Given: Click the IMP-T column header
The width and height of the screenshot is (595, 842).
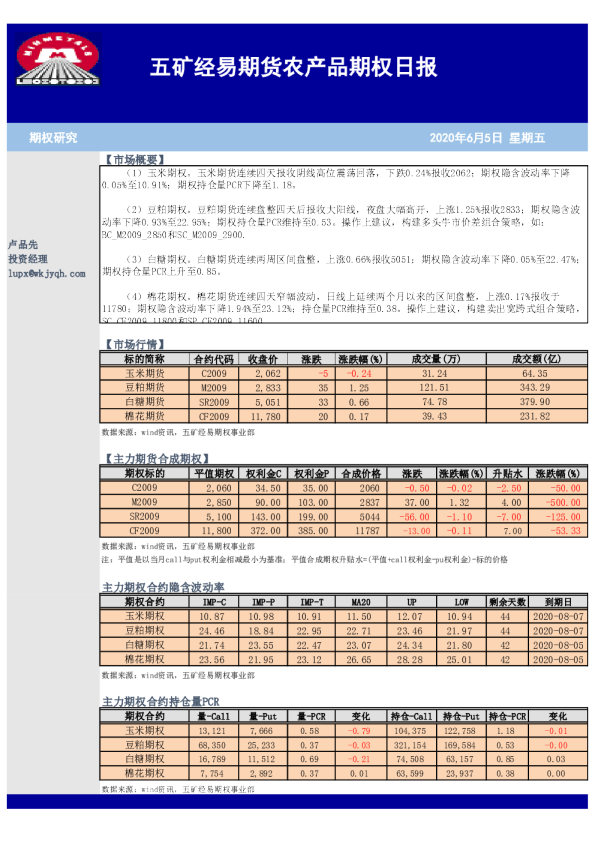Looking at the screenshot, I should pos(311,602).
